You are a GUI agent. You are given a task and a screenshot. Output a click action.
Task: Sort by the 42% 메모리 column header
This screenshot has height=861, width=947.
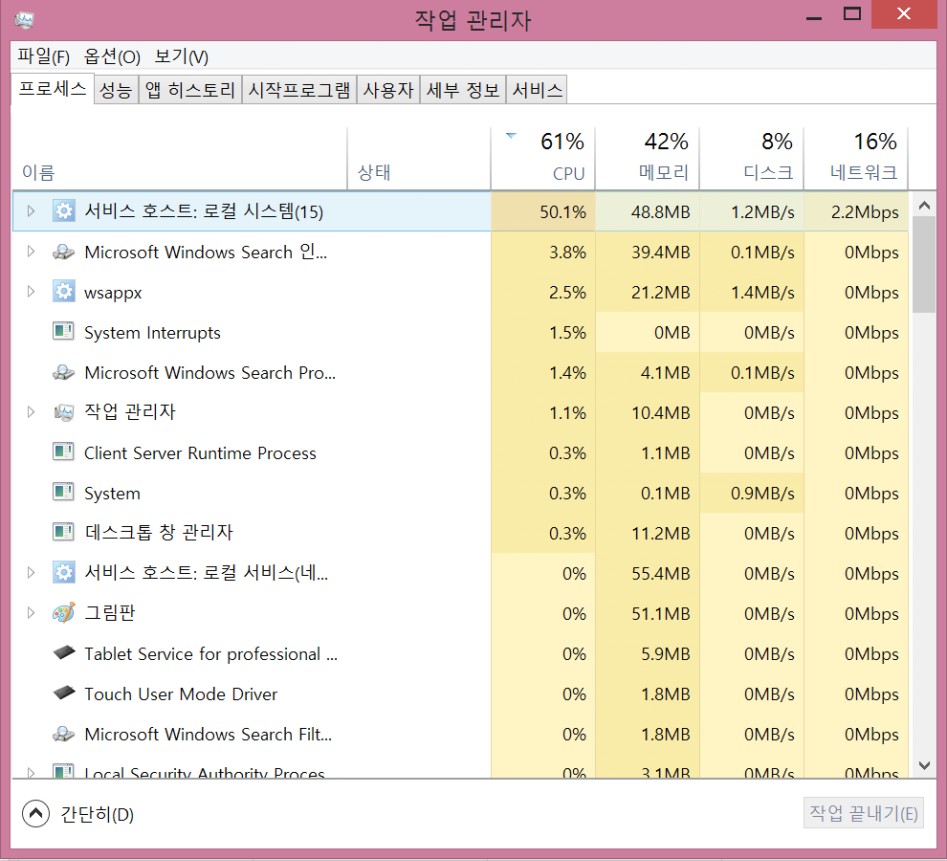coord(647,158)
